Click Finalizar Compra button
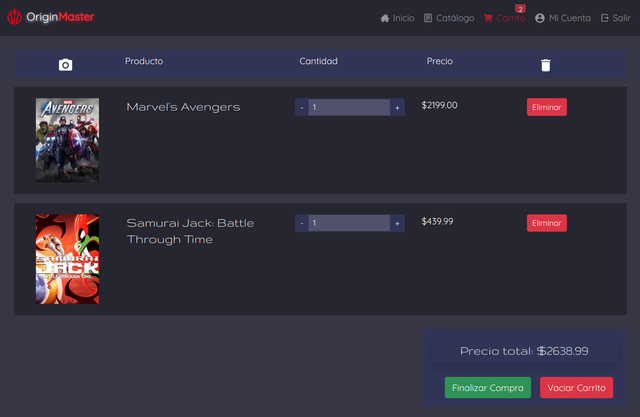Image resolution: width=640 pixels, height=417 pixels. coord(488,387)
